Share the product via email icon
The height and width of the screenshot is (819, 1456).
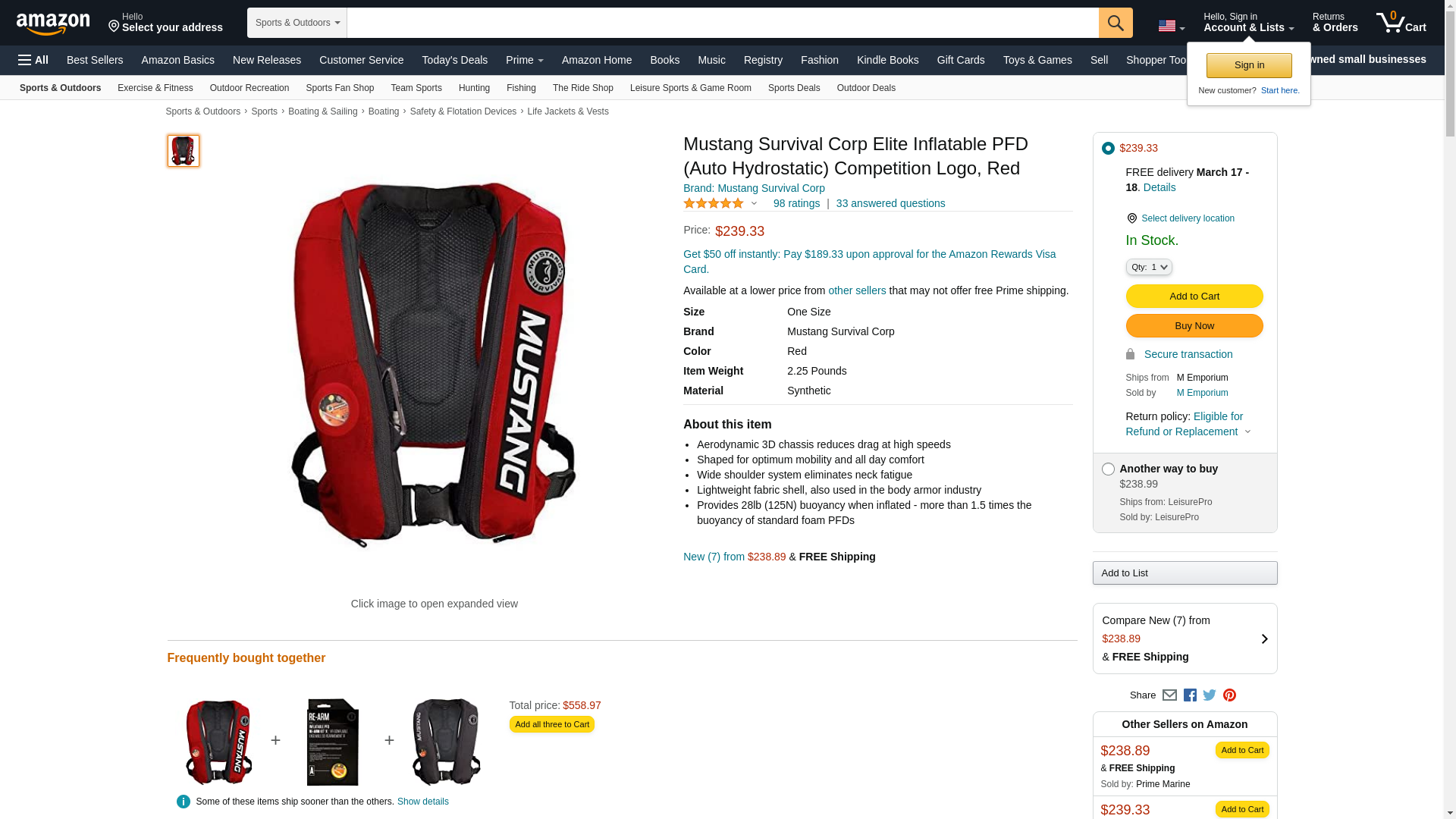tap(1169, 695)
